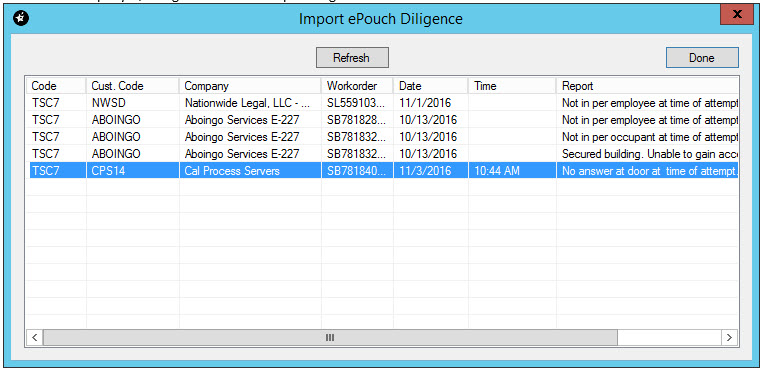Image resolution: width=764 pixels, height=372 pixels.
Task: Click the scroll right arrow
Action: 729,337
